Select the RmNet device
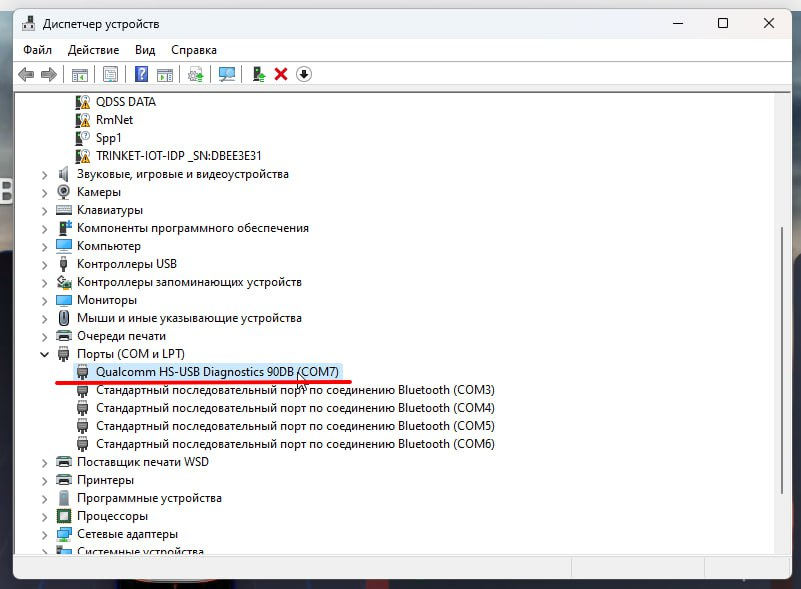This screenshot has height=589, width=801. click(x=114, y=120)
